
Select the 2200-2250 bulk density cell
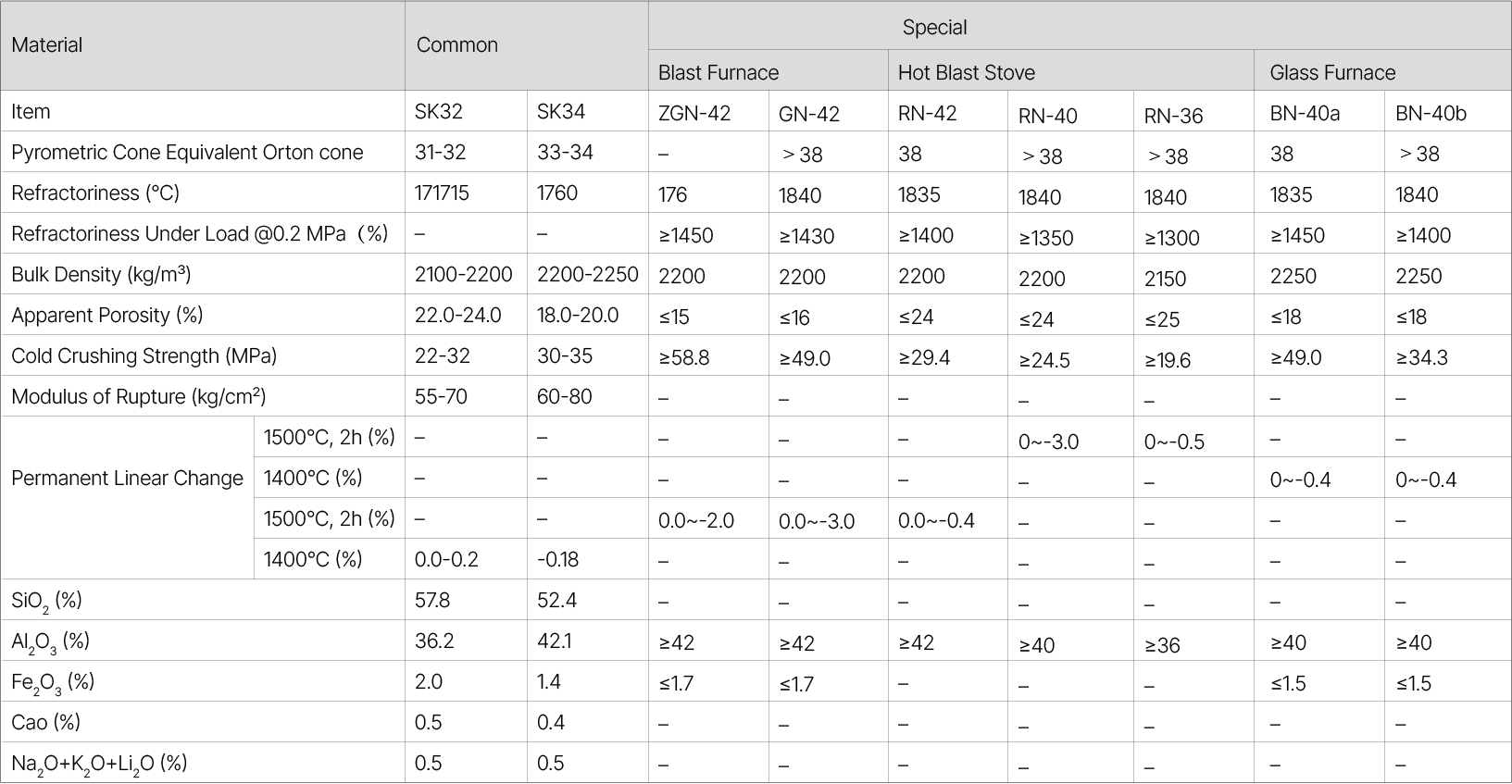point(588,275)
